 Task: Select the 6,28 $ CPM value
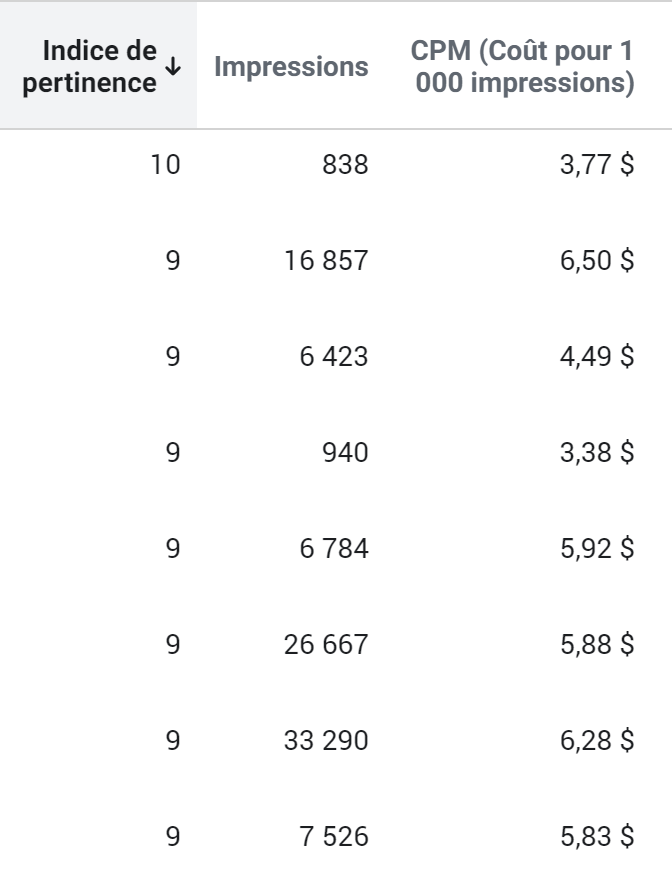(x=597, y=741)
